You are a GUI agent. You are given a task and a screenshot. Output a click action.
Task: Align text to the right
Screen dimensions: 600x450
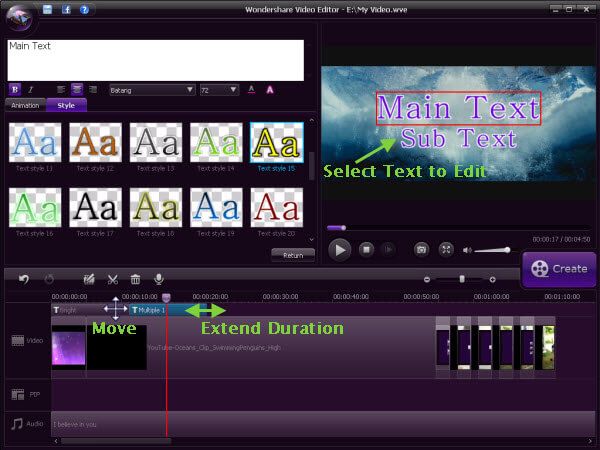click(x=93, y=90)
